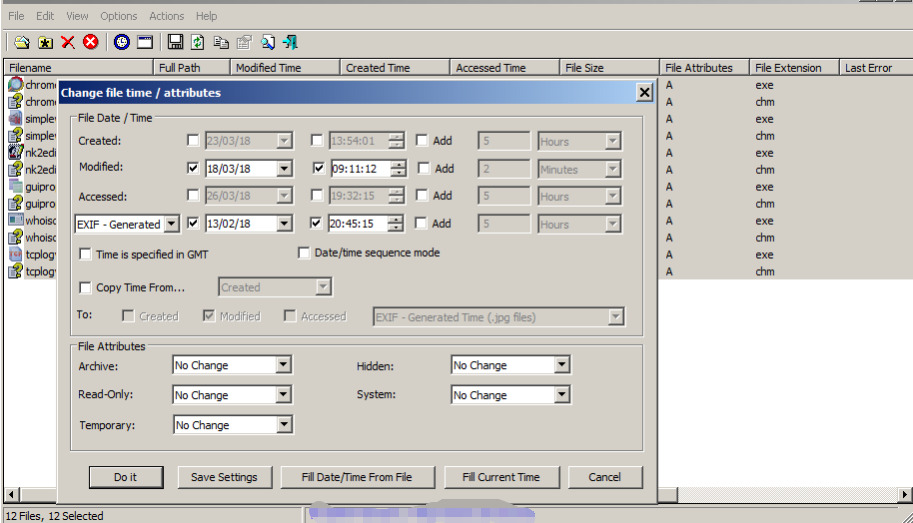Screen dimensions: 913x523
Task: Click the 'Fill Current Time' button
Action: [501, 477]
